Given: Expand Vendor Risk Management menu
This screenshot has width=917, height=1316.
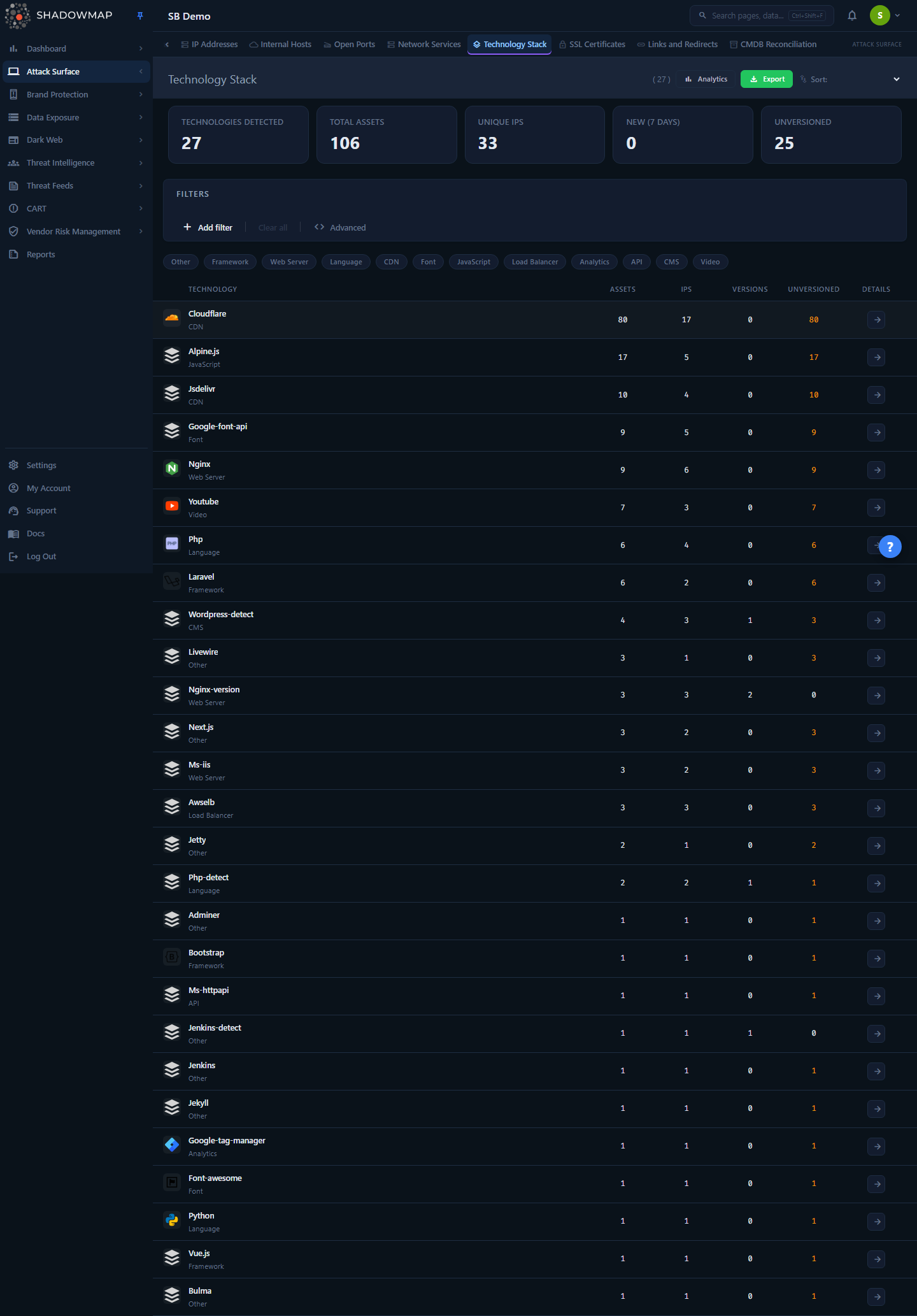Looking at the screenshot, I should [141, 231].
